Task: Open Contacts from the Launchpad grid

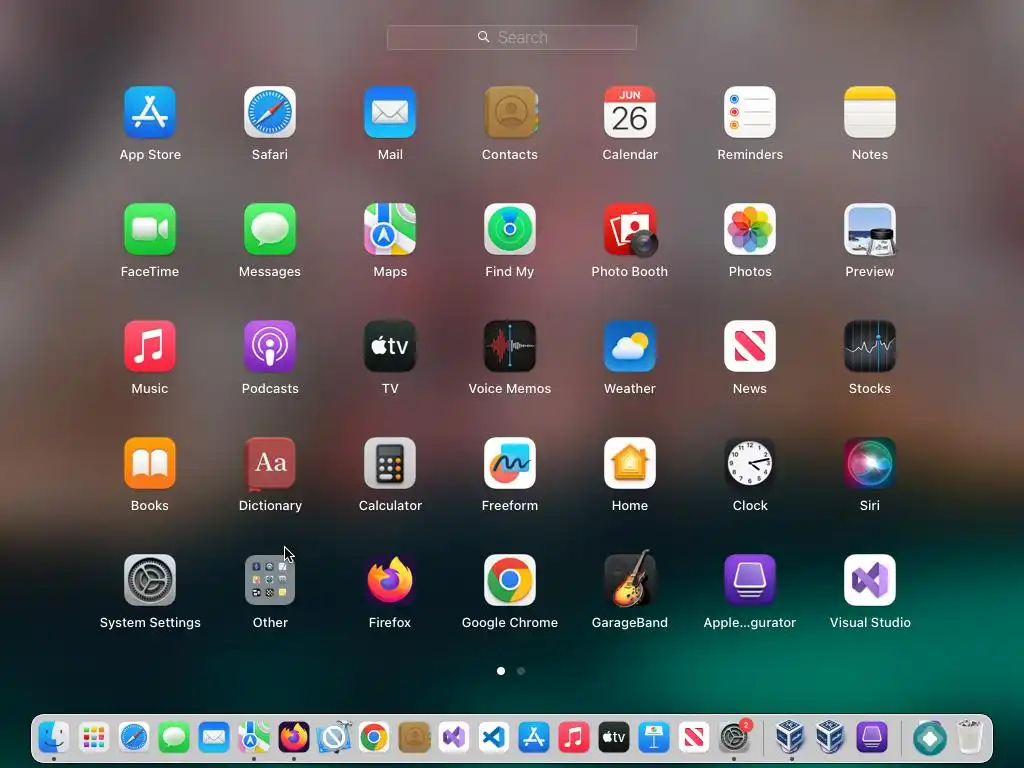Action: click(x=510, y=112)
